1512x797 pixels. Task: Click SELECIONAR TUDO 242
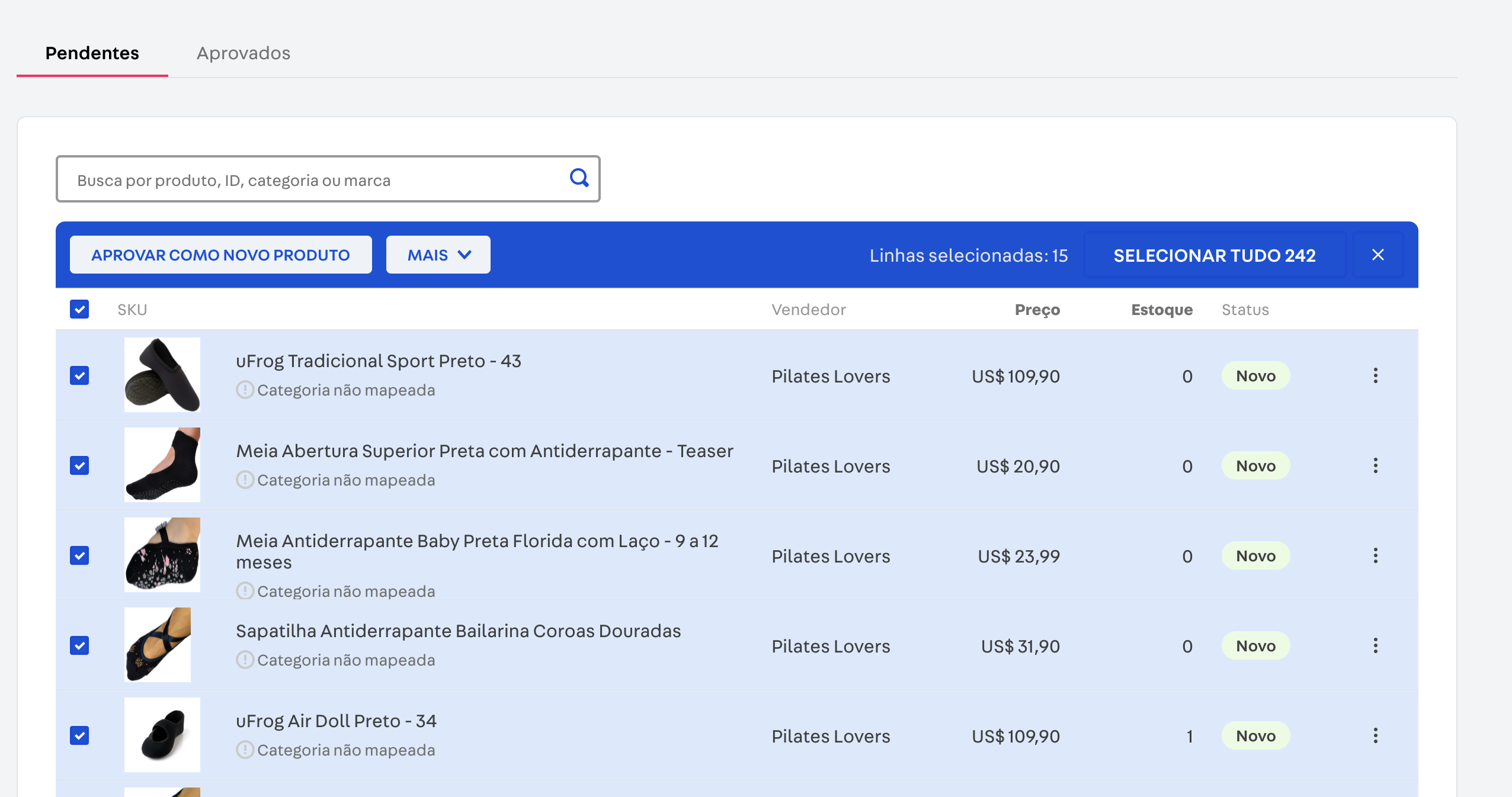tap(1214, 255)
